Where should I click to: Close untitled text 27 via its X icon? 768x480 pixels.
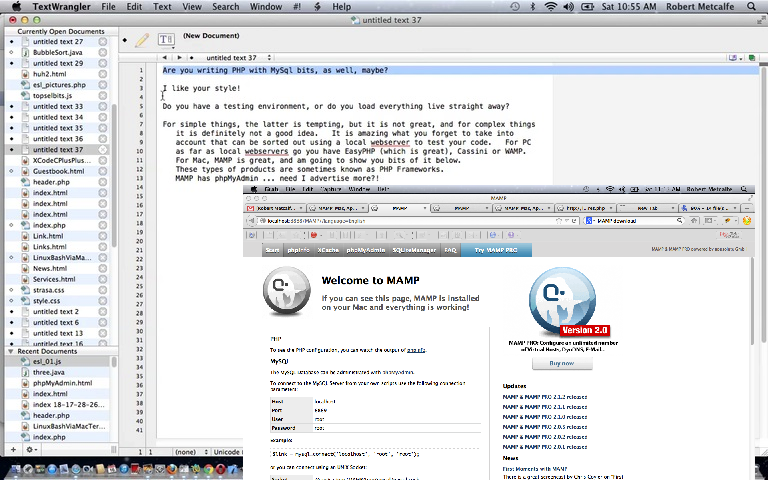pyautogui.click(x=102, y=42)
